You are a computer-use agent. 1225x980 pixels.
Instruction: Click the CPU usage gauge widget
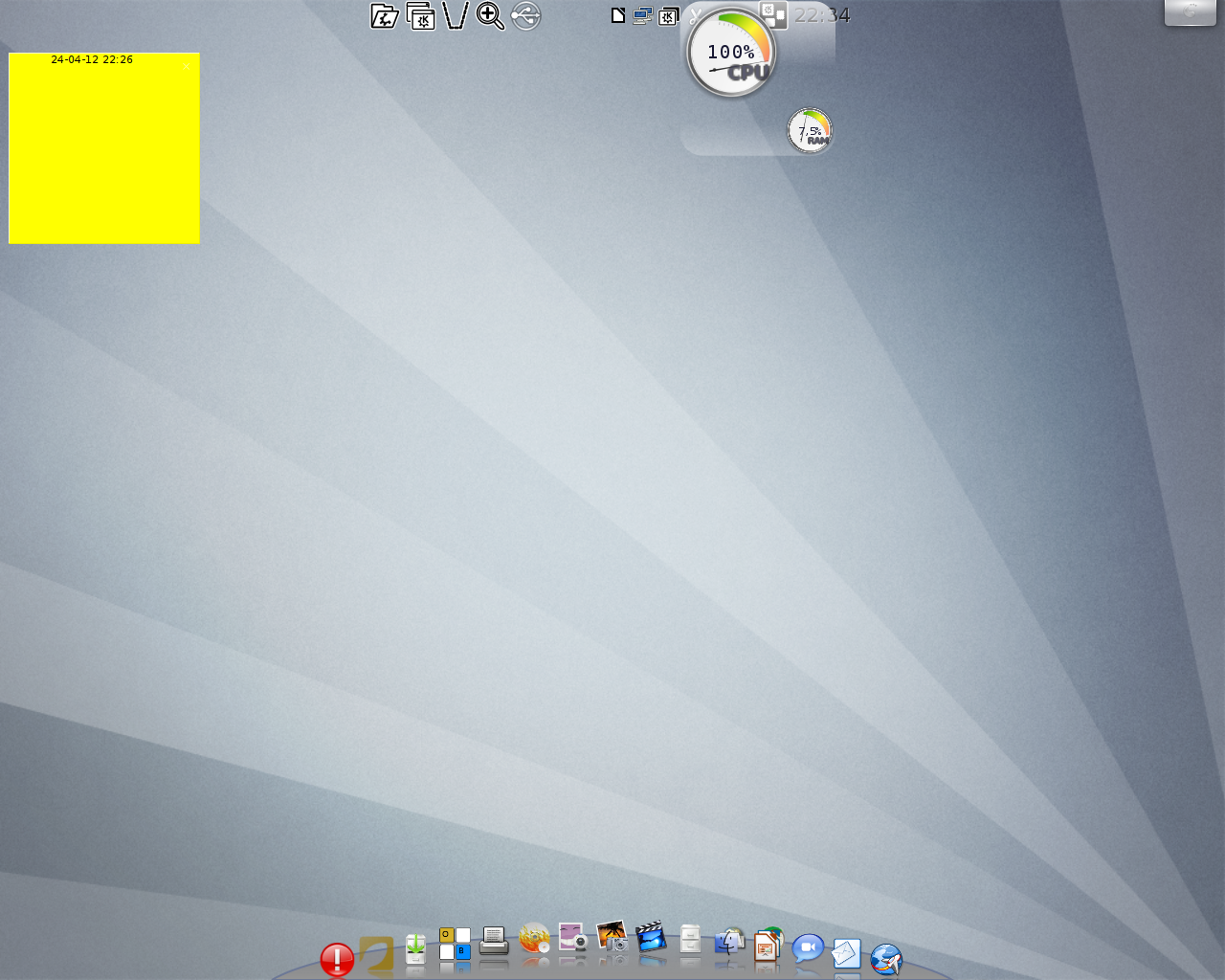click(x=731, y=55)
